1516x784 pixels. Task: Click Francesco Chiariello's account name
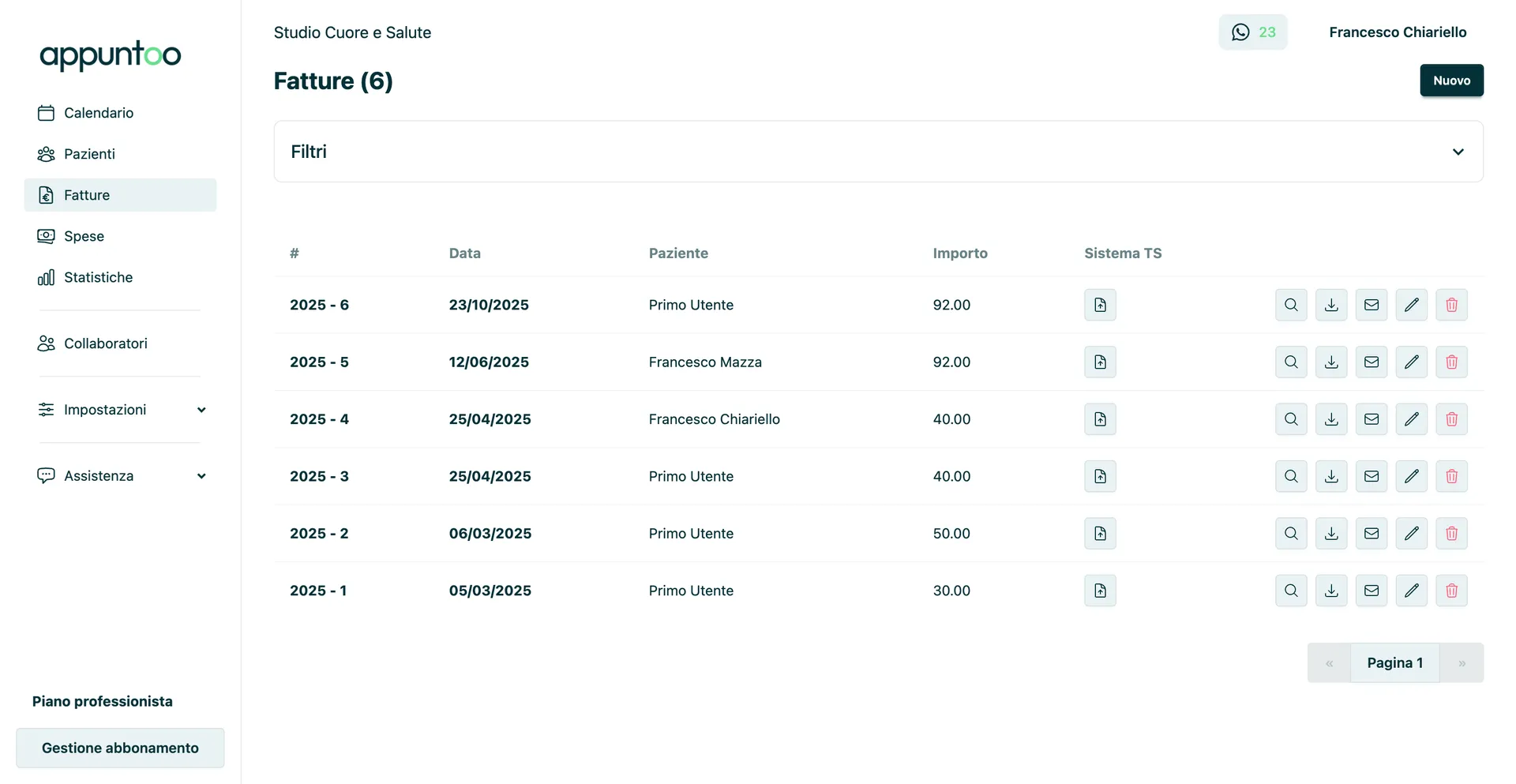(1397, 32)
